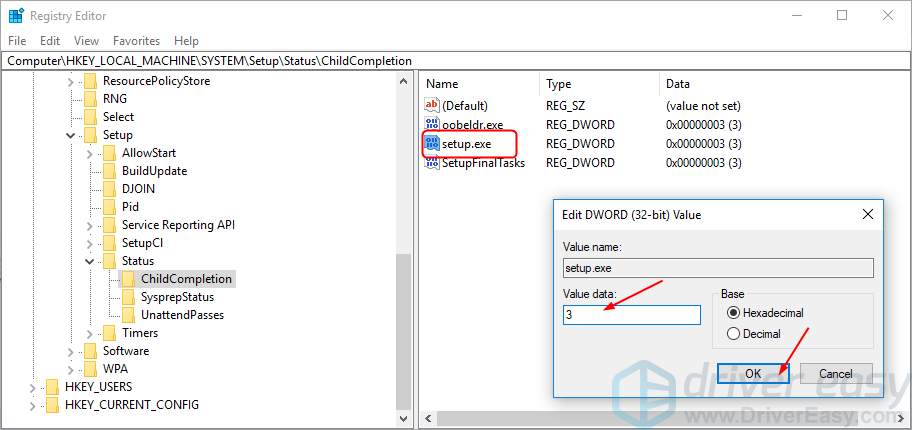
Task: Click the Value data input field
Action: [632, 315]
